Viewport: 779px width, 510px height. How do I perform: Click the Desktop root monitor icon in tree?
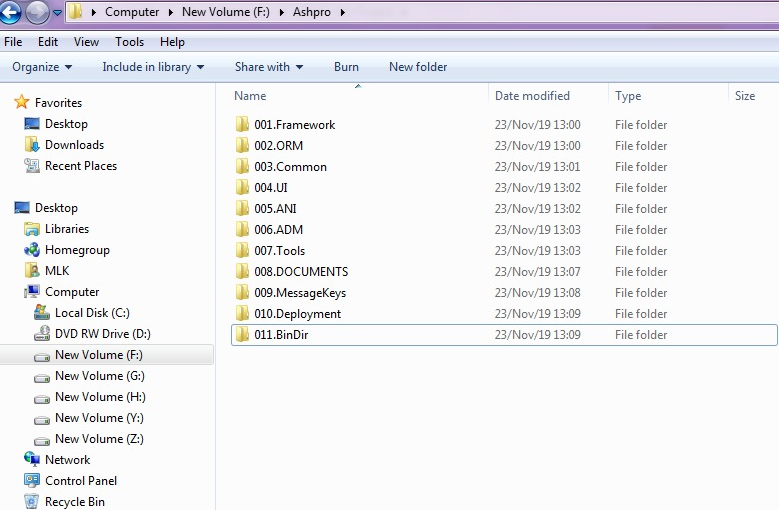[x=21, y=208]
